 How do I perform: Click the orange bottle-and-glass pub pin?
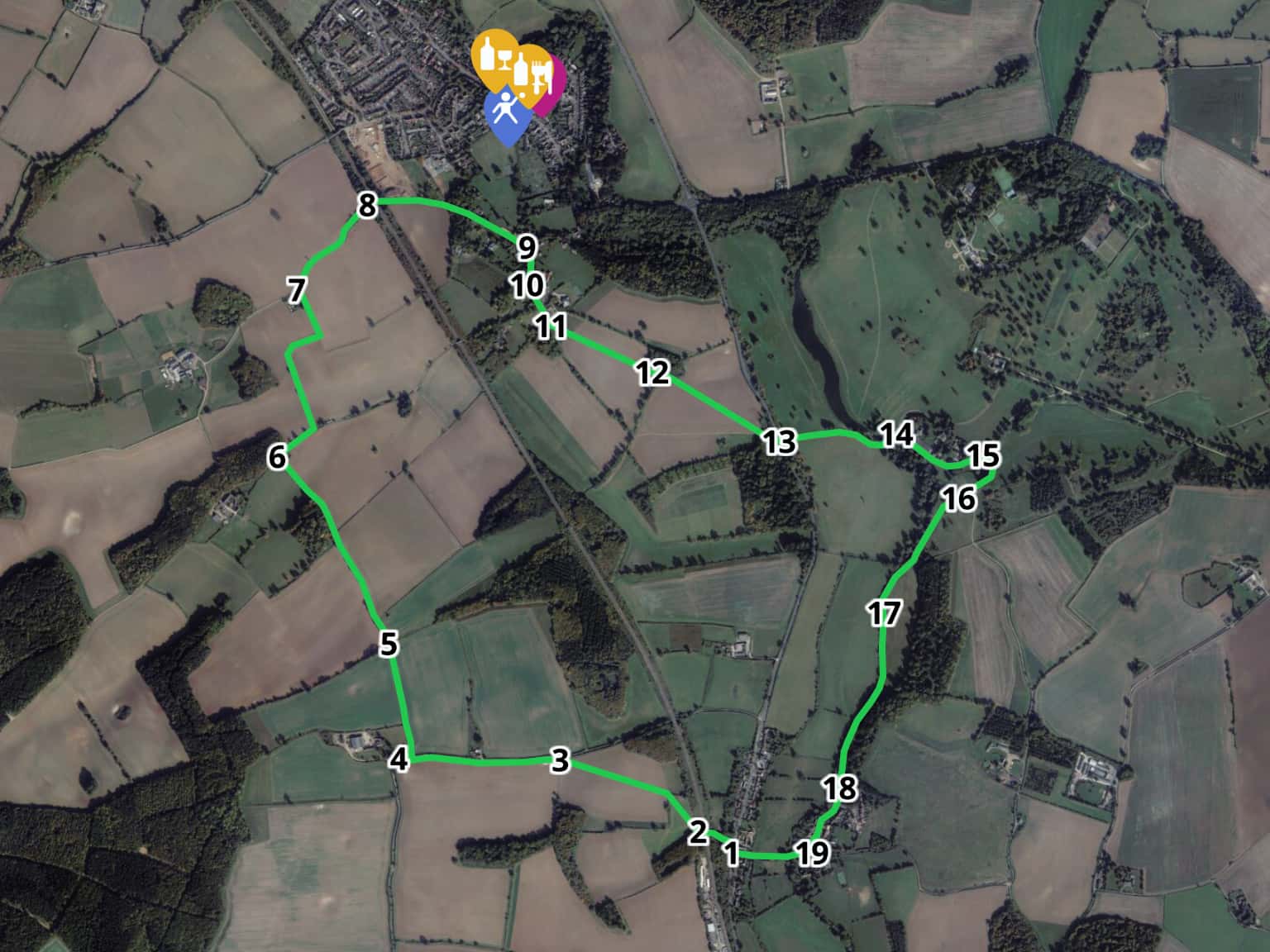(494, 56)
